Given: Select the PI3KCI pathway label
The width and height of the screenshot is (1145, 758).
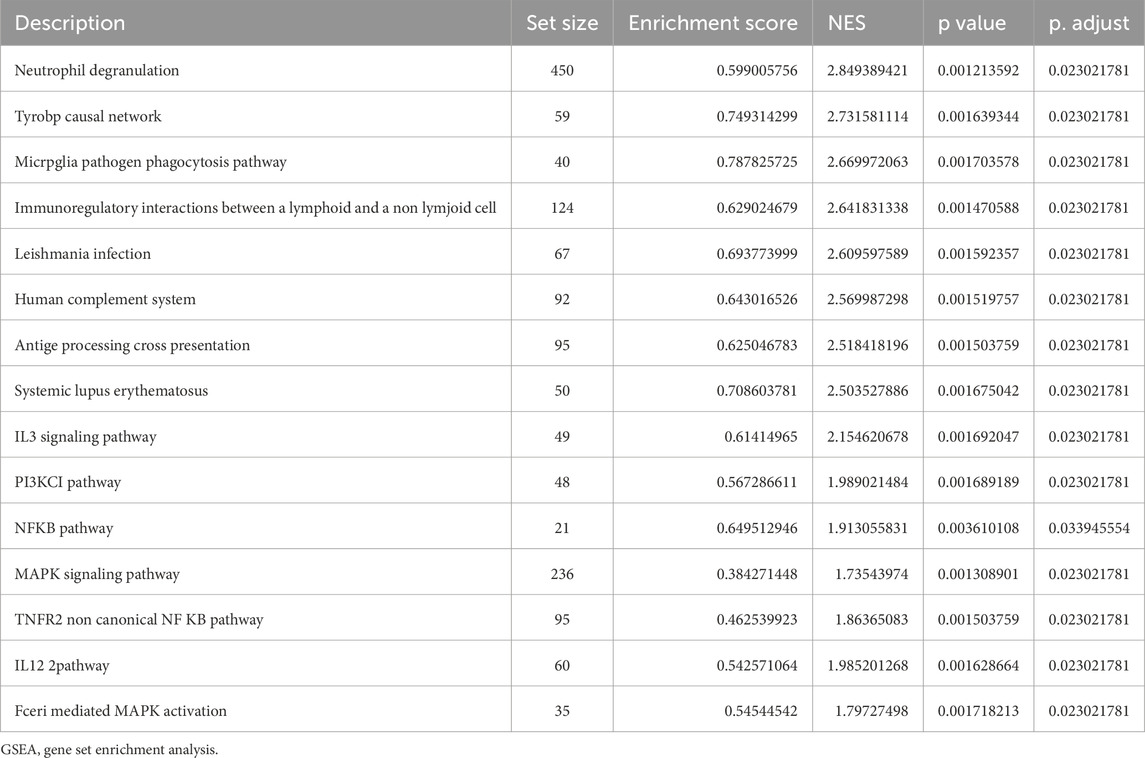Looking at the screenshot, I should pos(68,482).
